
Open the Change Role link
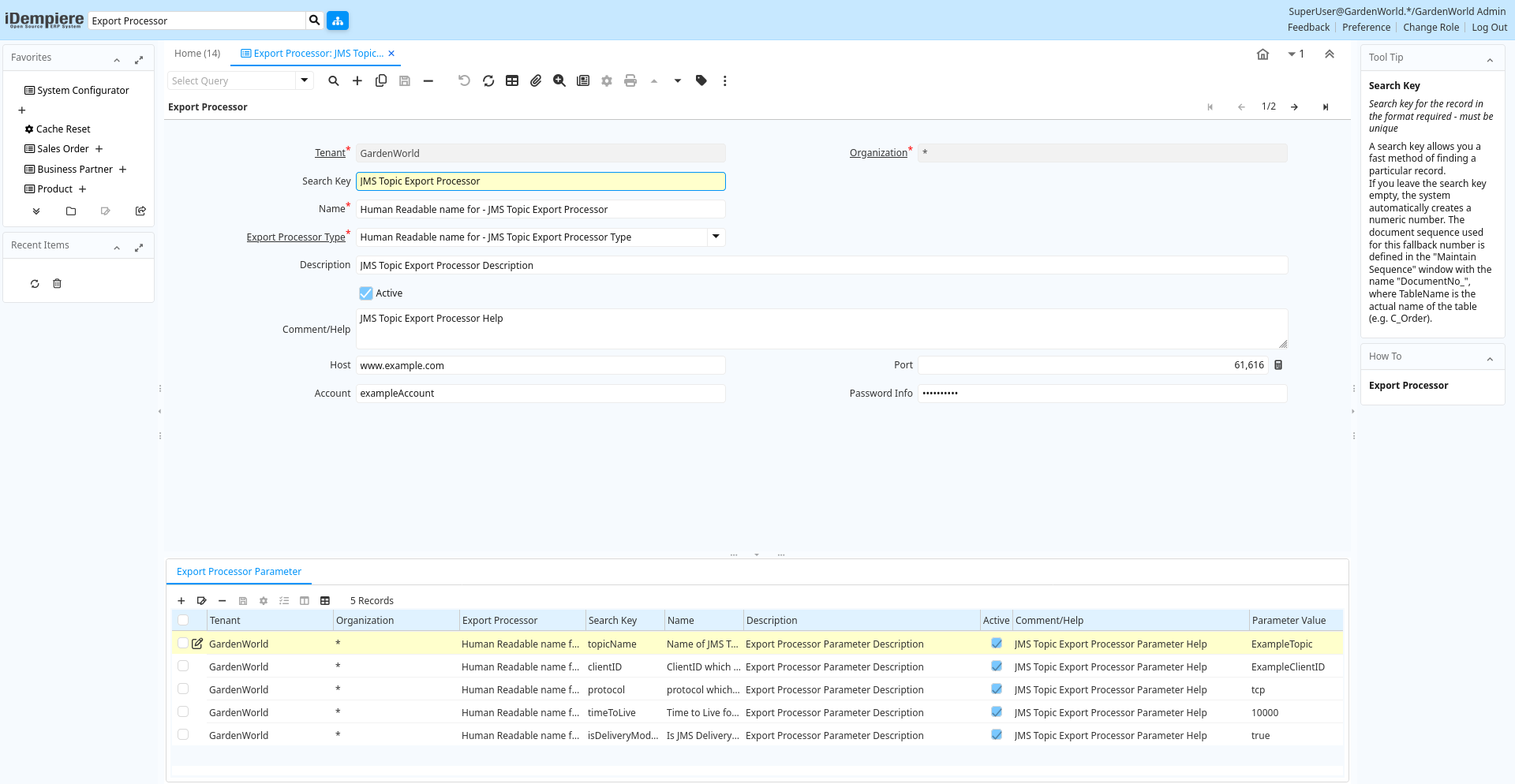coord(1431,28)
